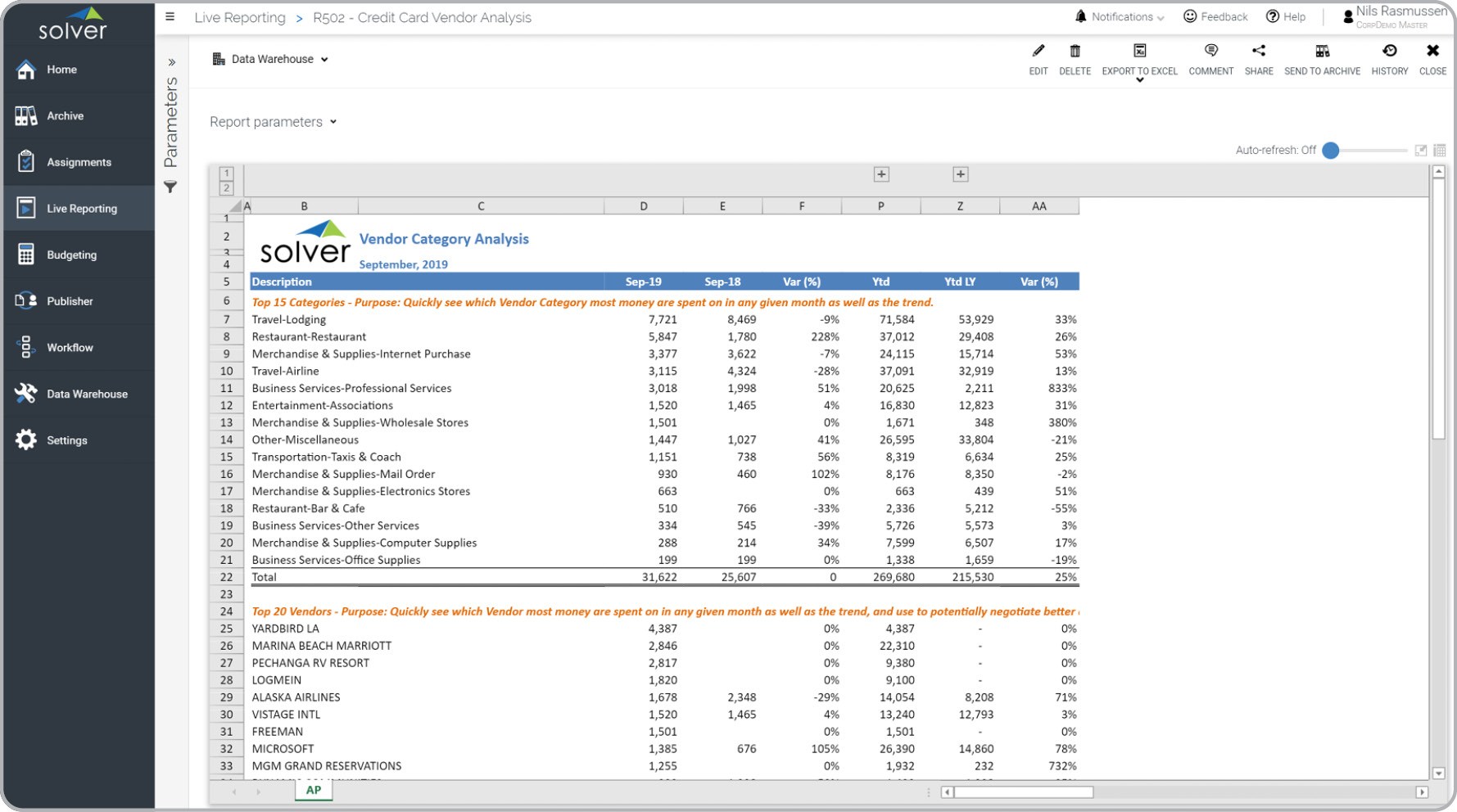The image size is (1457, 812).
Task: Expand the first column group plus button
Action: click(x=881, y=174)
